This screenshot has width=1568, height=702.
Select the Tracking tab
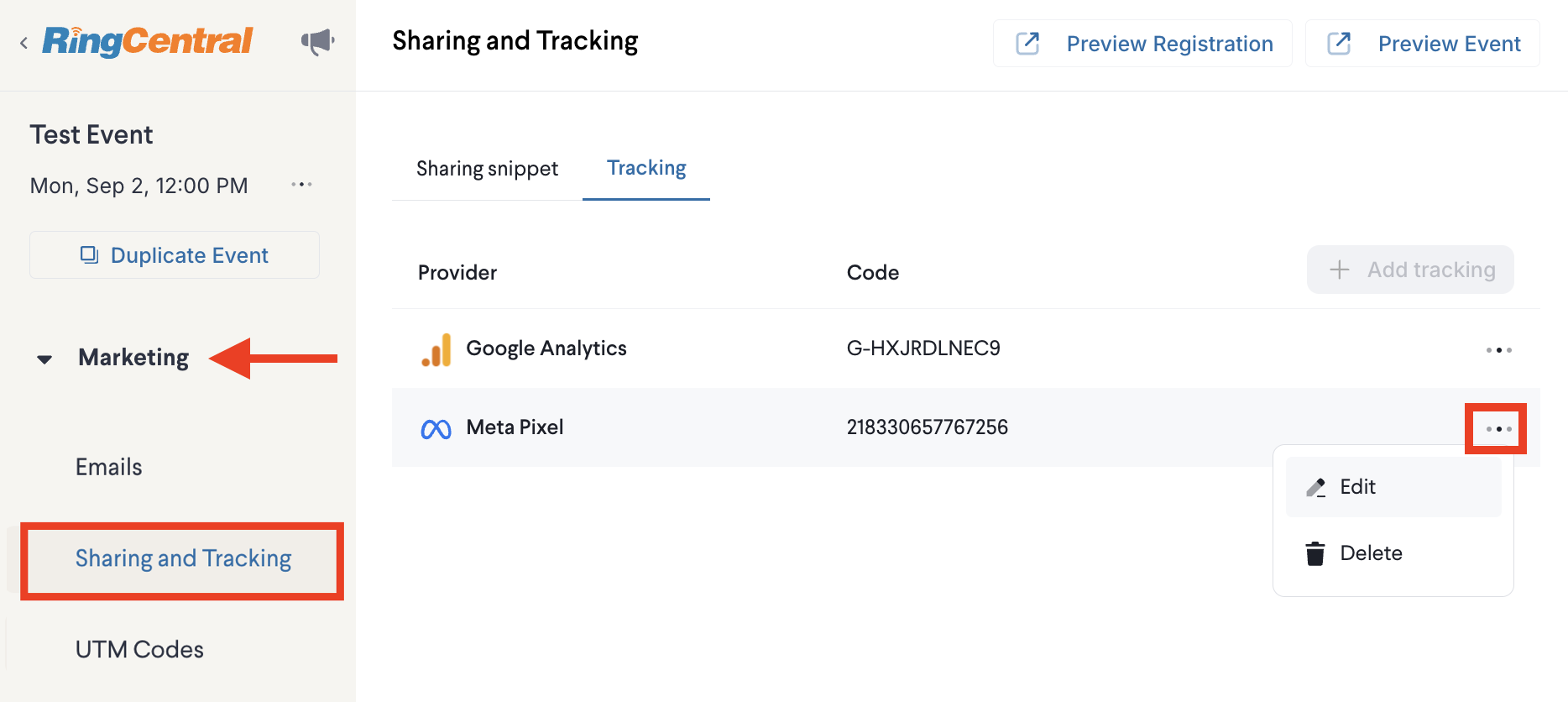646,169
